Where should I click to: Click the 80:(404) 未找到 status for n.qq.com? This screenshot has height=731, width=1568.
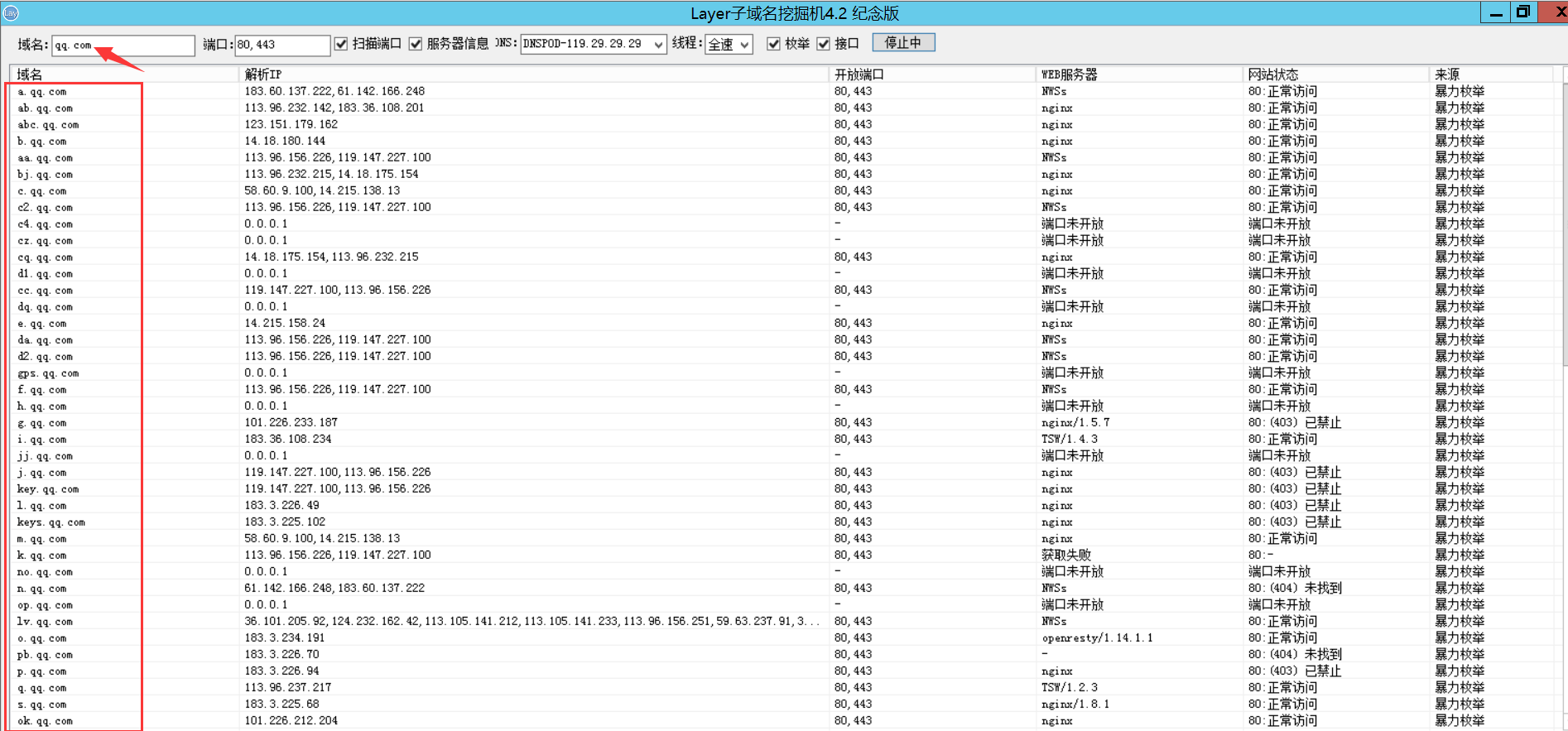pos(1295,588)
